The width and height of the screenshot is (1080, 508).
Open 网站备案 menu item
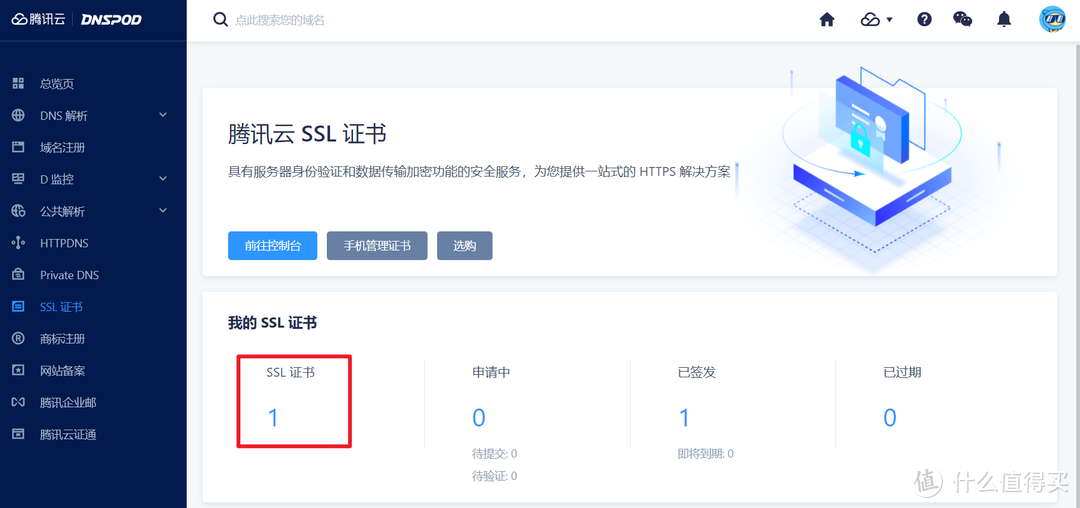(62, 371)
